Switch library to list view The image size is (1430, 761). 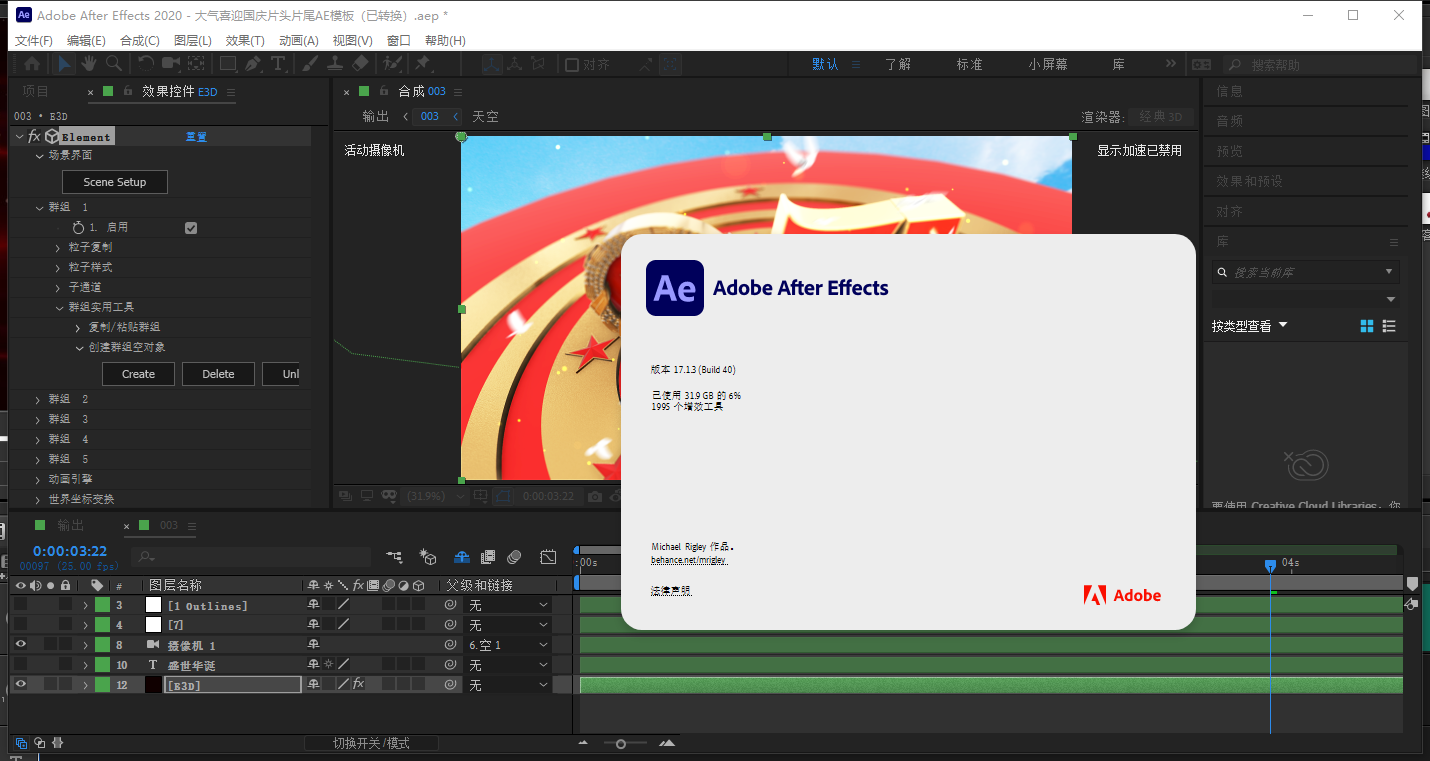point(1389,326)
